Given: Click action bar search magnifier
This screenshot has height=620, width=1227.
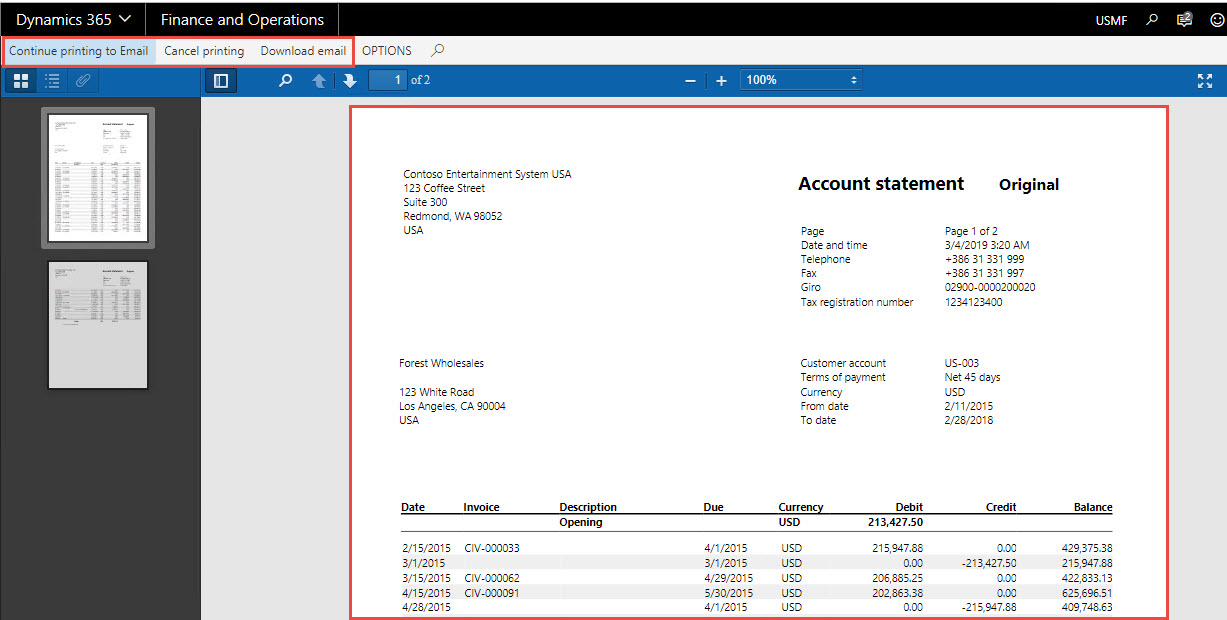Looking at the screenshot, I should coord(437,51).
